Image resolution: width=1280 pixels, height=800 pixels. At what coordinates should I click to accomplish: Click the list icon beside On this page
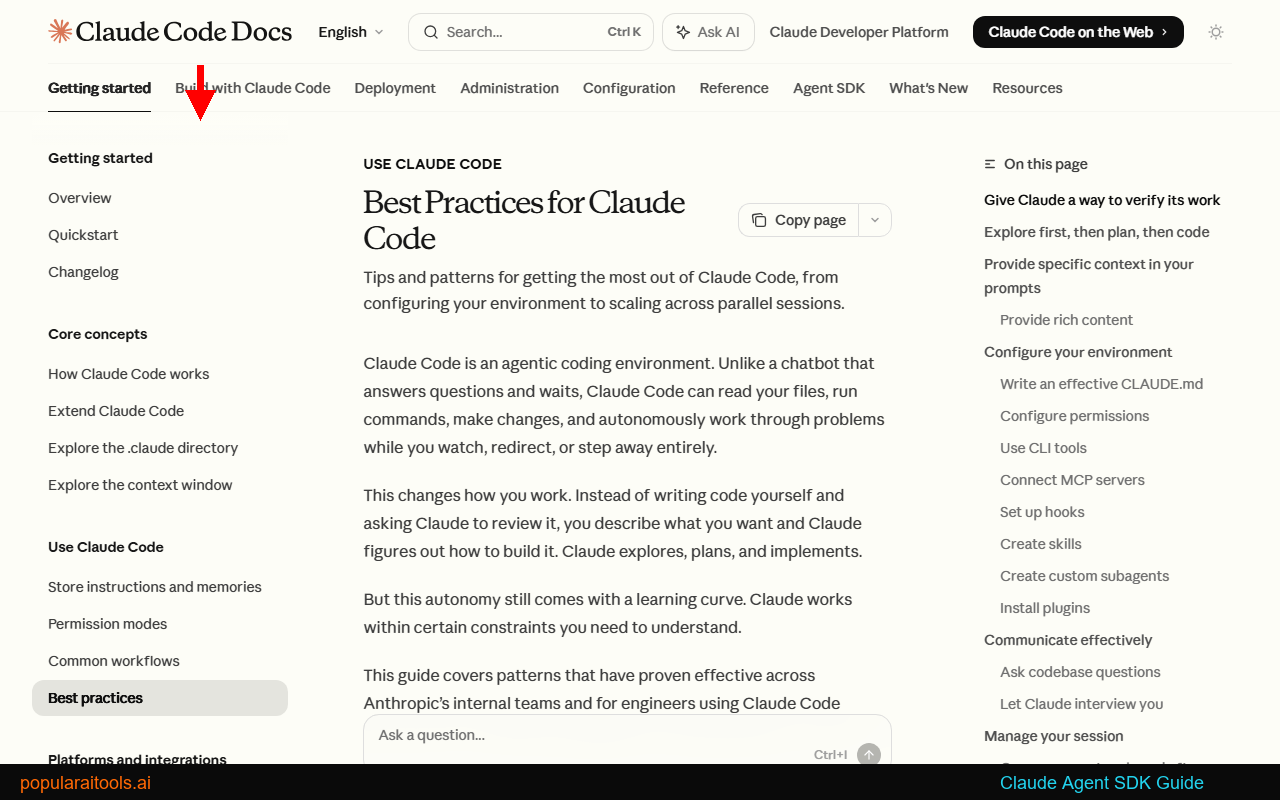(x=989, y=163)
